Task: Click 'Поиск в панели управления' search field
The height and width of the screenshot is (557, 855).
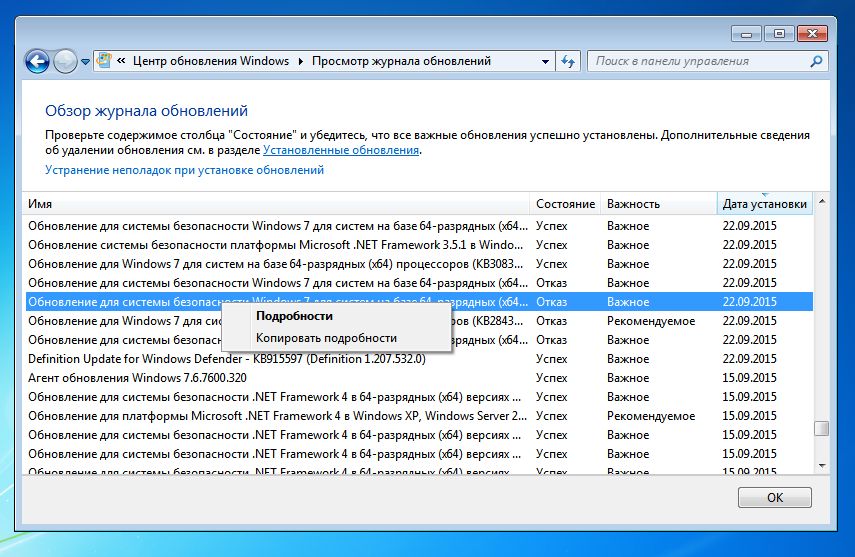Action: tap(699, 61)
